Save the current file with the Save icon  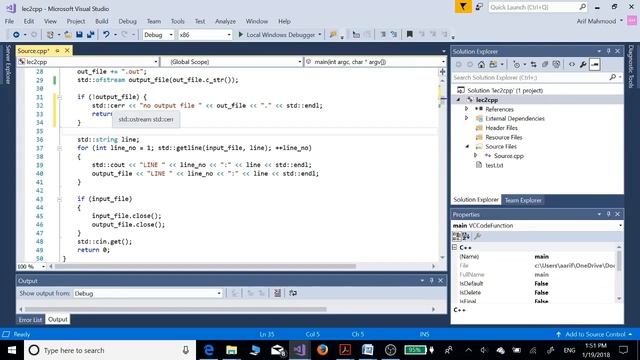tap(79, 35)
